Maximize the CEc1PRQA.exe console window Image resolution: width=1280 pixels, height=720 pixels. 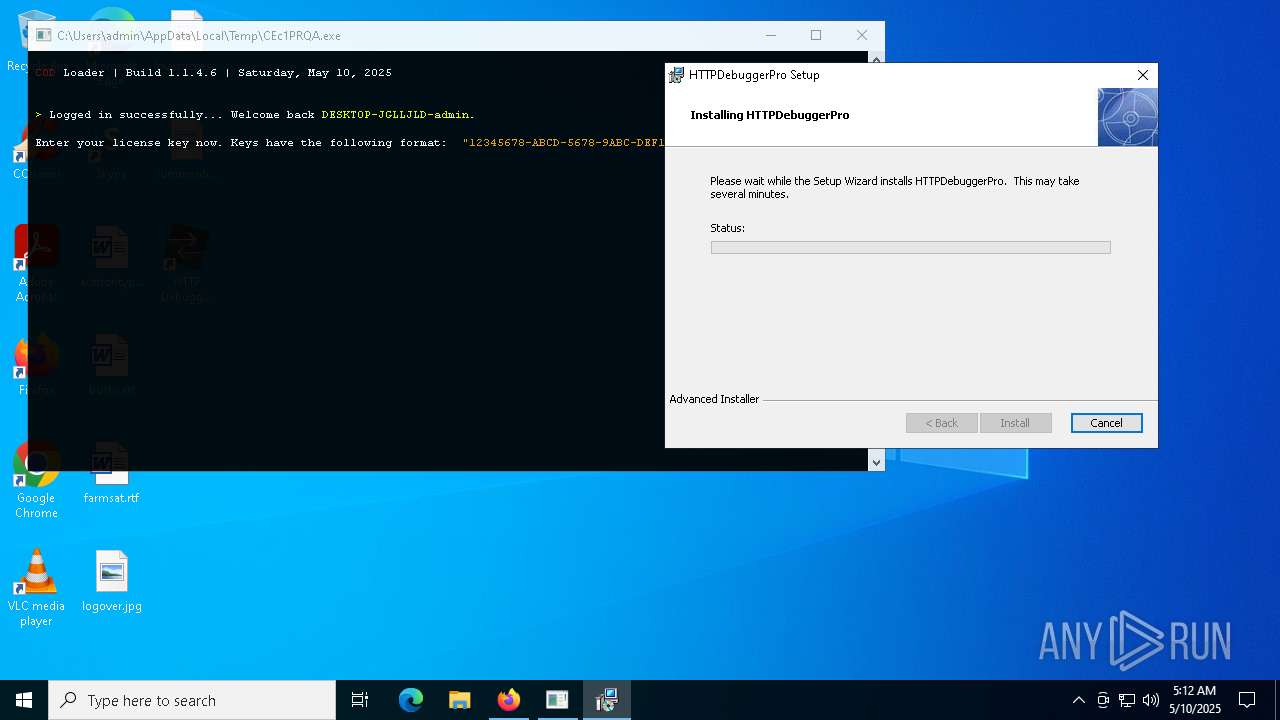(x=816, y=35)
